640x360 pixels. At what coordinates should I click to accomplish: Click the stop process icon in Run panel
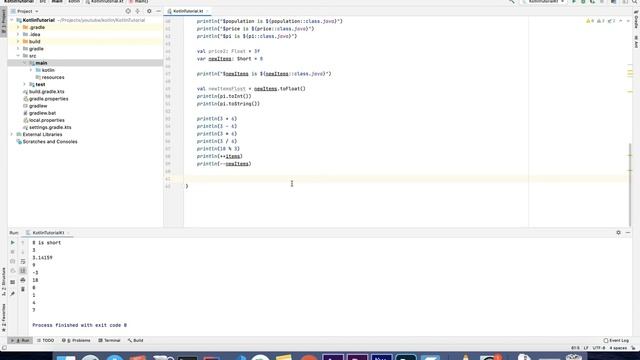tap(12, 252)
